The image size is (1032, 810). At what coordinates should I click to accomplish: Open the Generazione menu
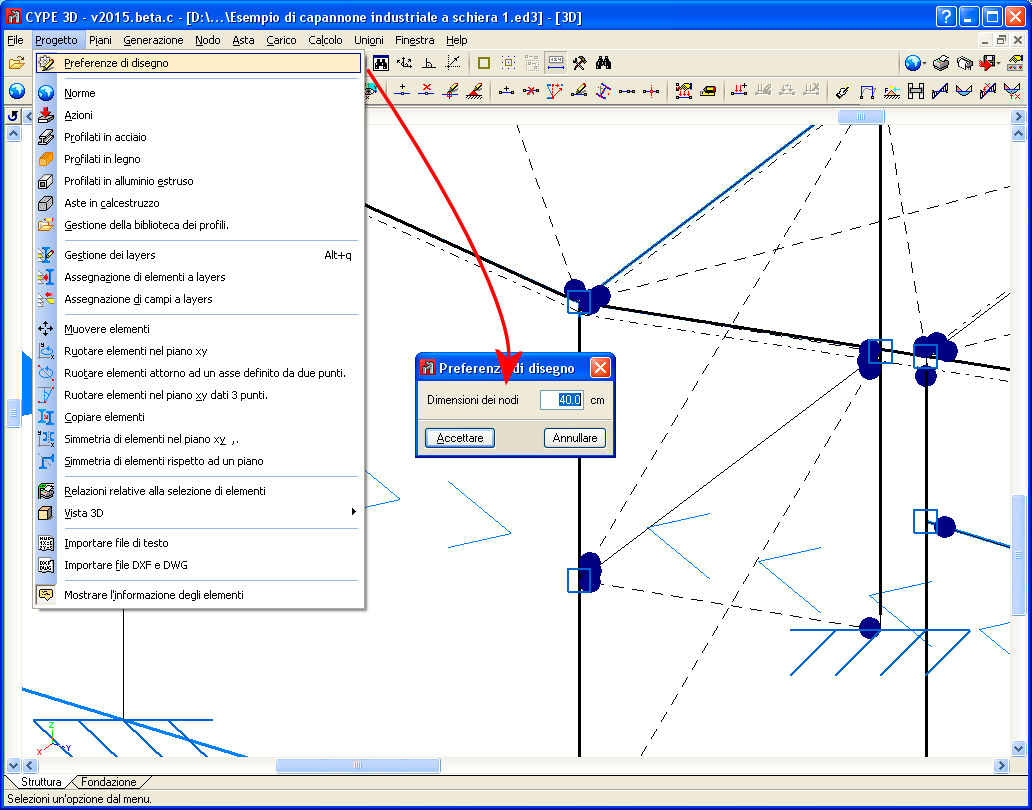[153, 40]
